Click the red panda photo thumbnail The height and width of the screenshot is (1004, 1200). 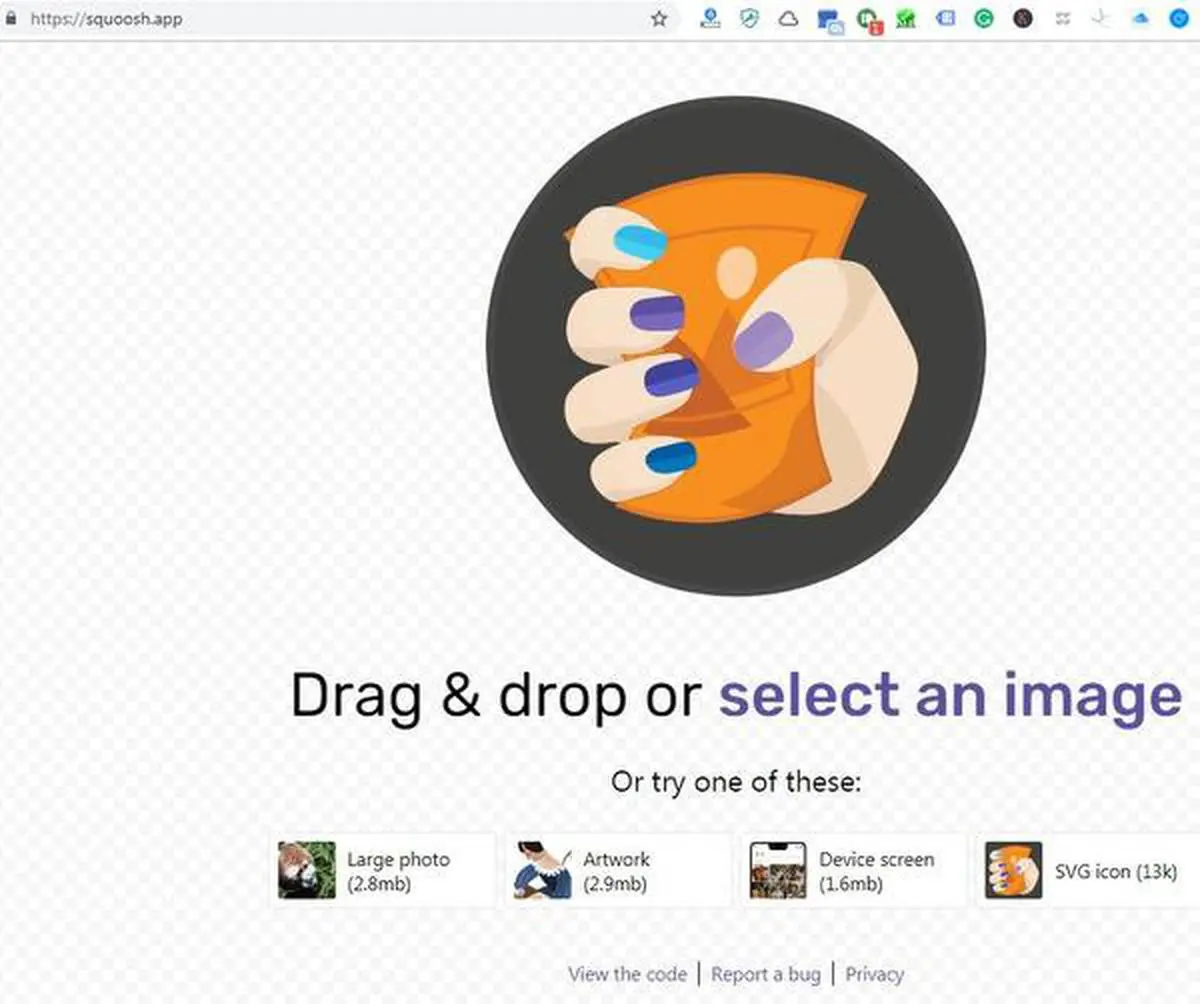(307, 871)
